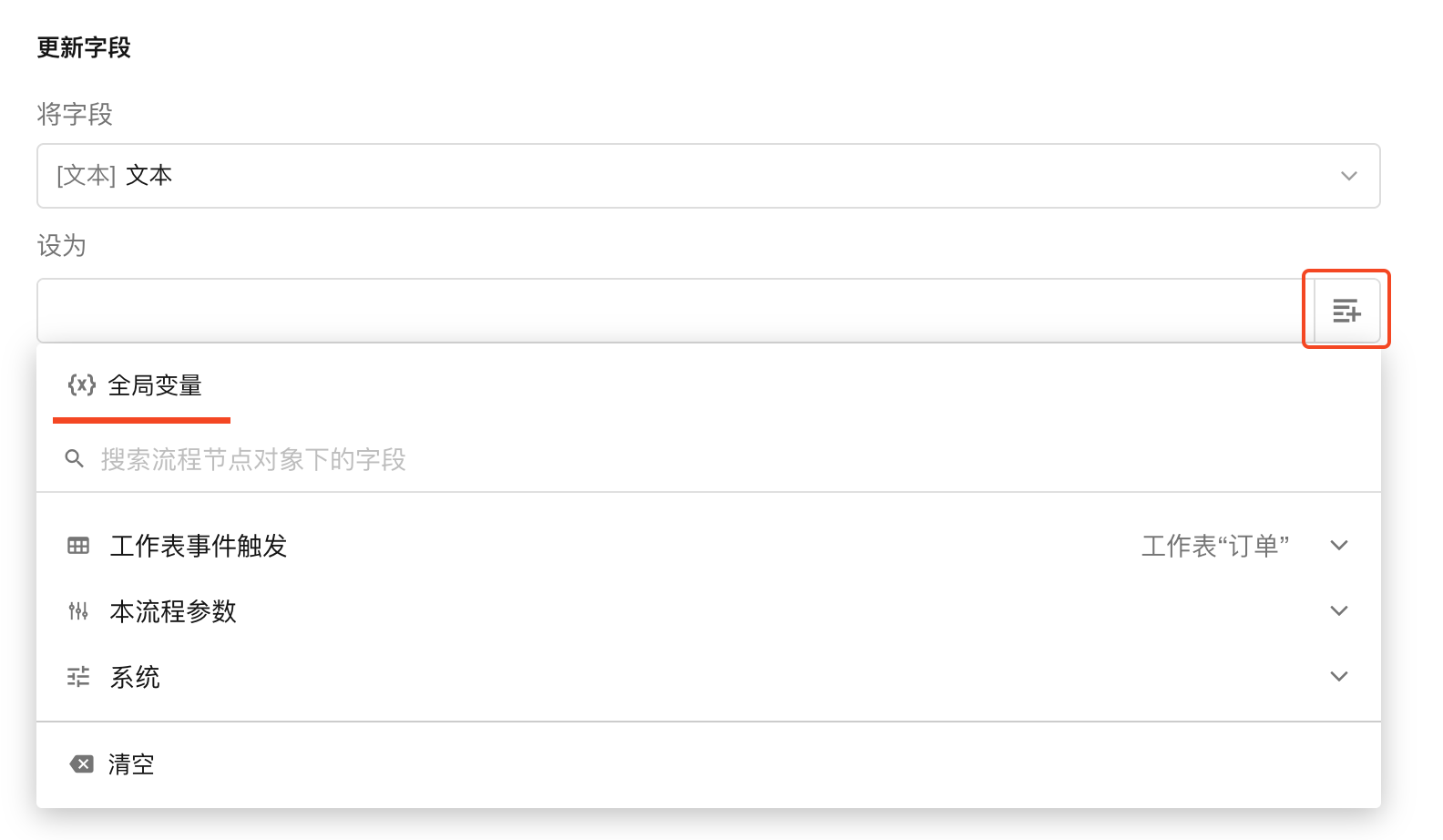Click the backspace icon beside 清空

(x=82, y=763)
